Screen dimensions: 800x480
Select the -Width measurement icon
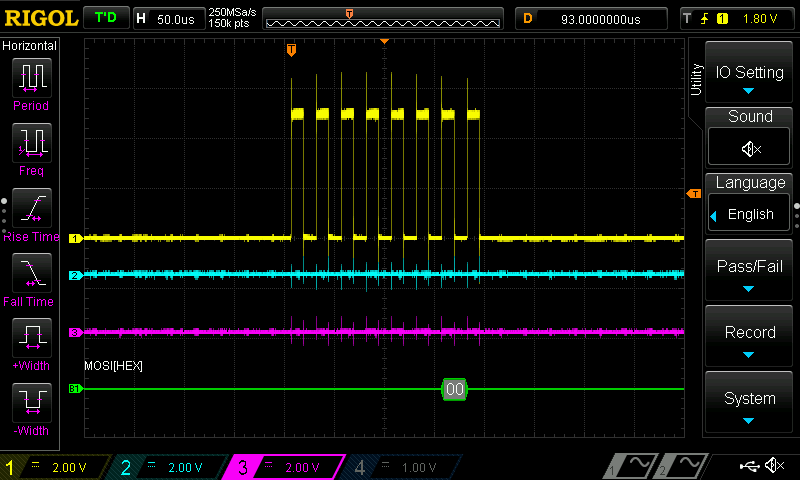pyautogui.click(x=32, y=402)
